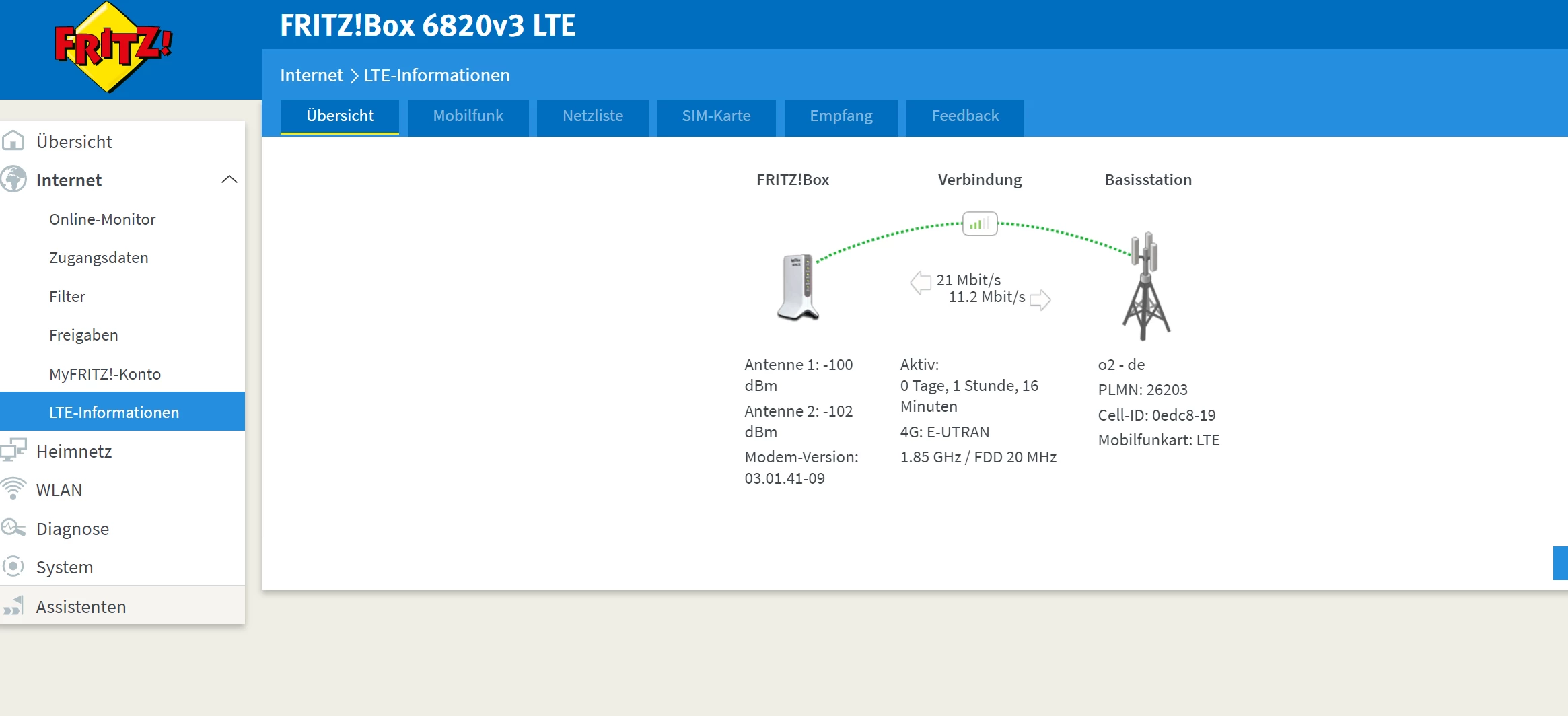
Task: Open the Diagnose menu
Action: (122, 529)
